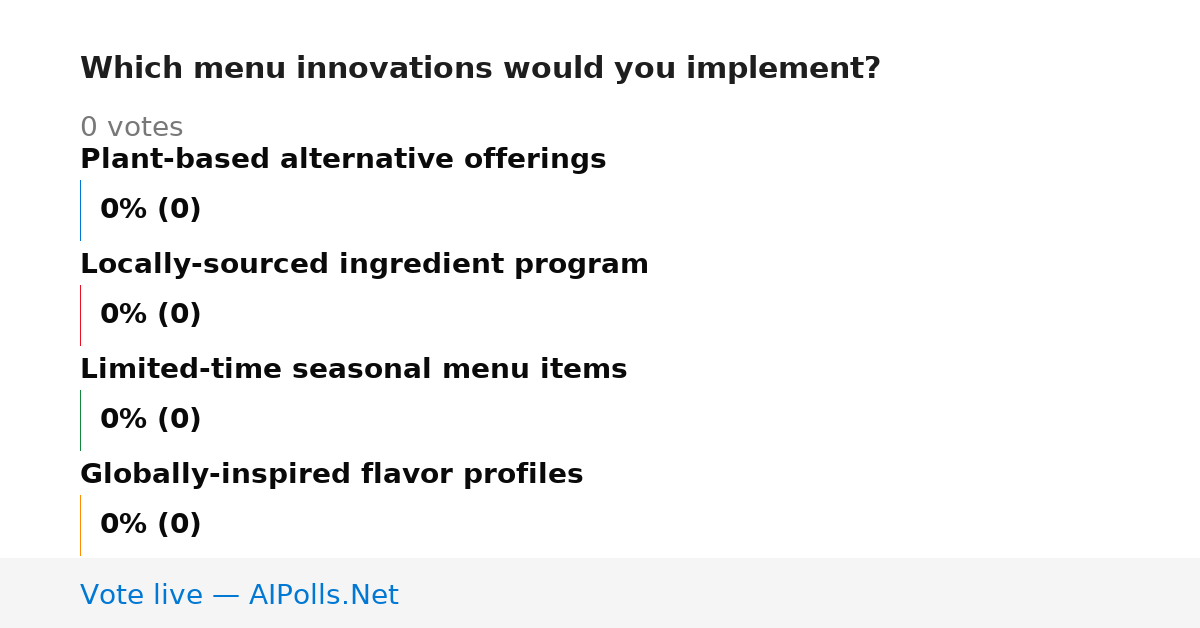Click the Plant-based 0% (0) result
Image resolution: width=1200 pixels, height=628 pixels.
150,210
